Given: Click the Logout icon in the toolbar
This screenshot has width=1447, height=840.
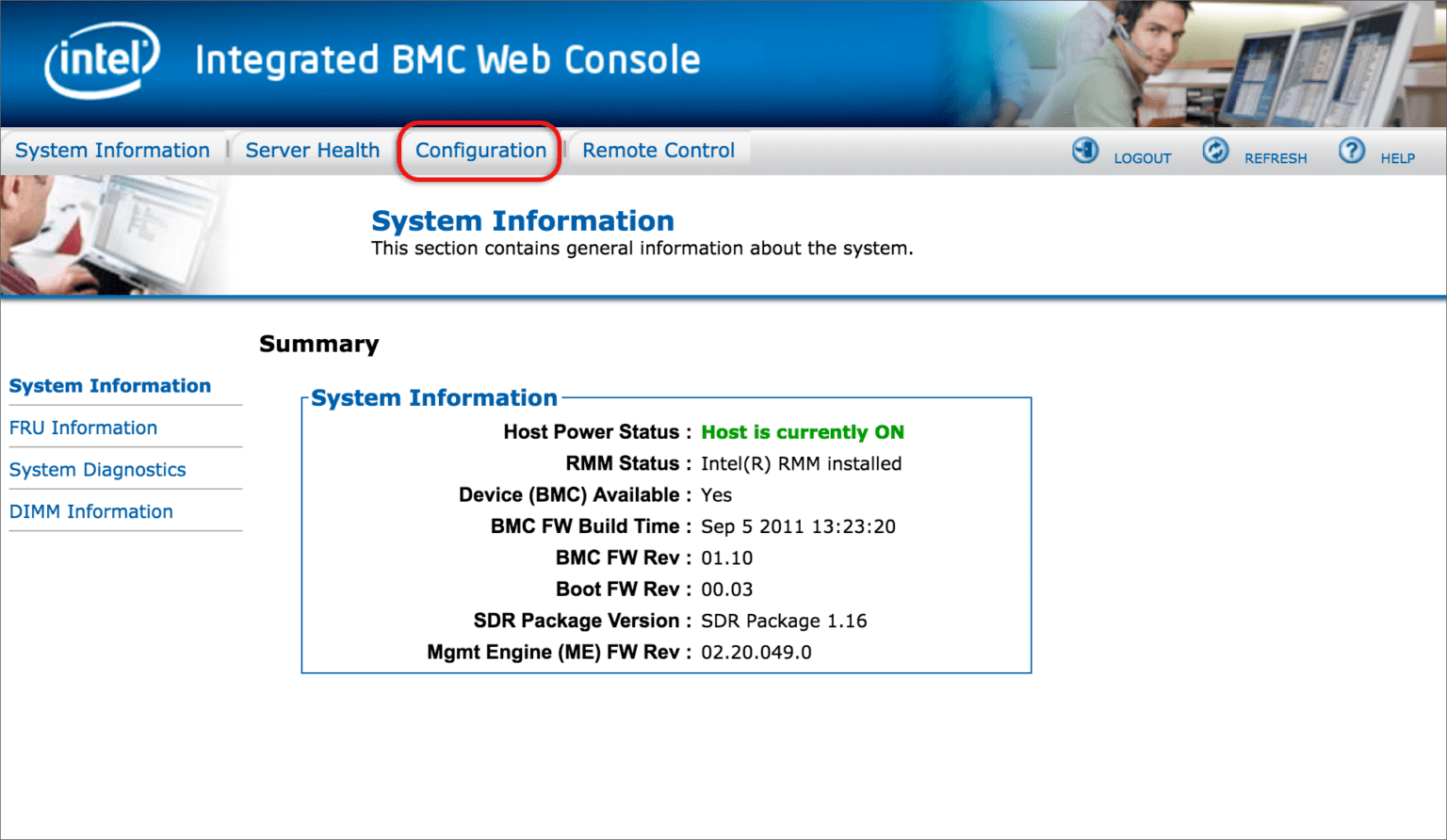Looking at the screenshot, I should (1084, 150).
